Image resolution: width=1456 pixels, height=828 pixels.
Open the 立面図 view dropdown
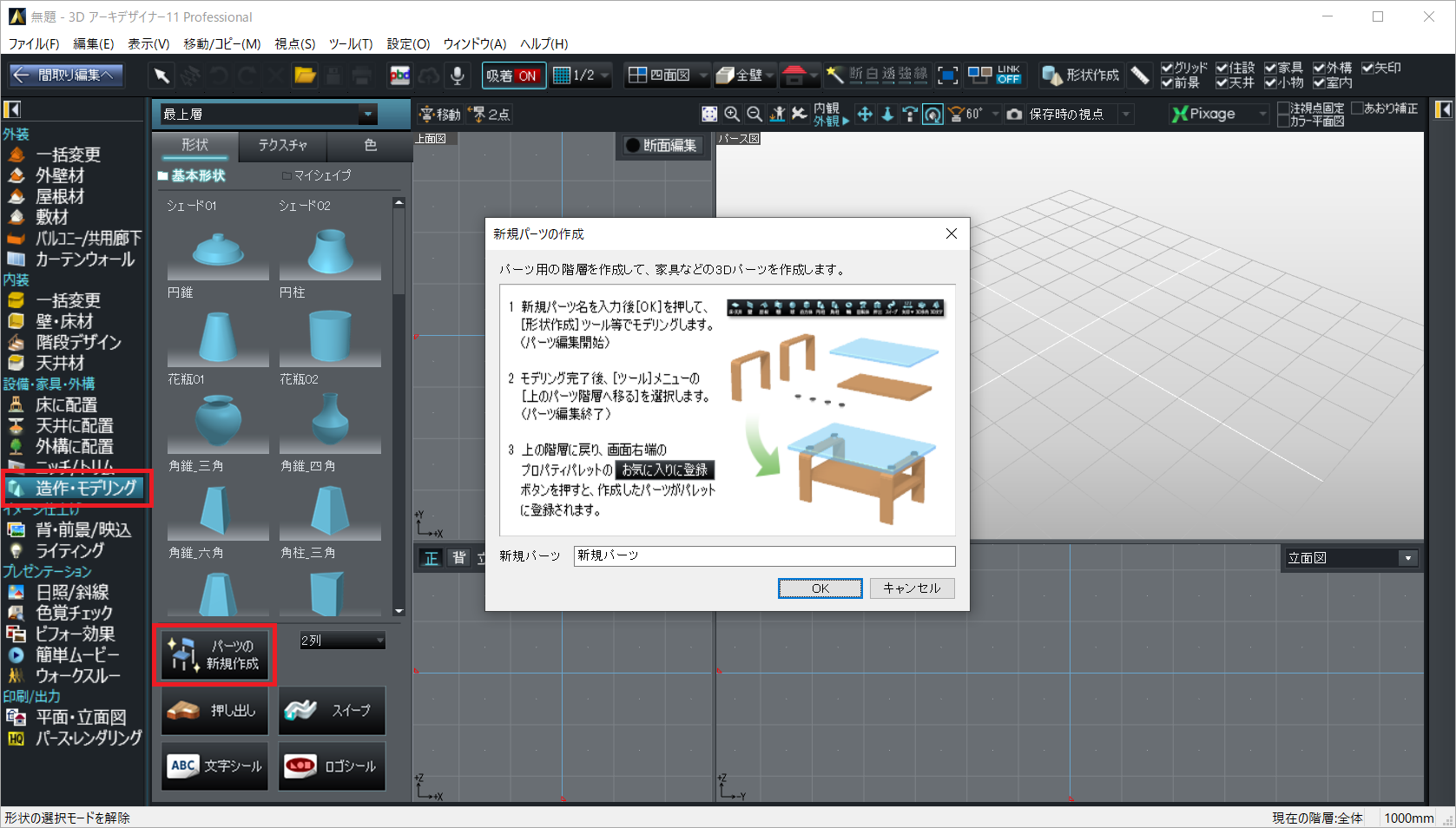(x=1407, y=558)
